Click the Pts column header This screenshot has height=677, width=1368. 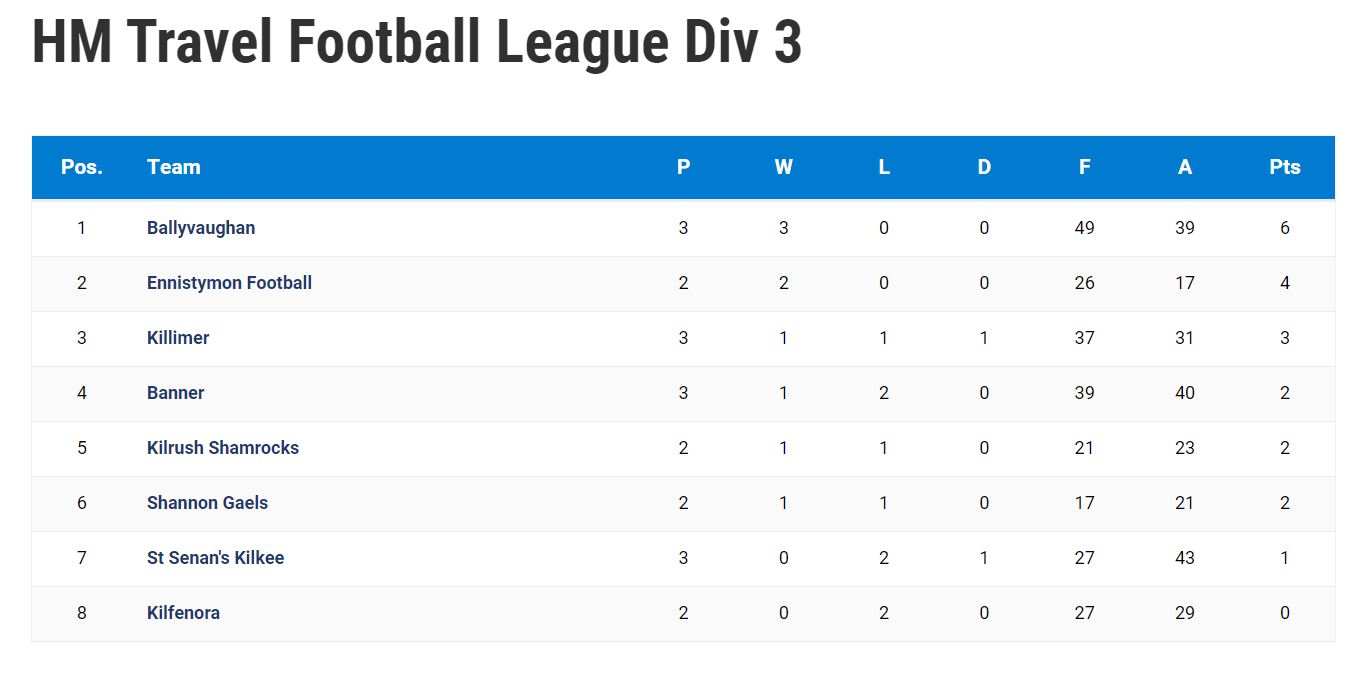tap(1285, 167)
